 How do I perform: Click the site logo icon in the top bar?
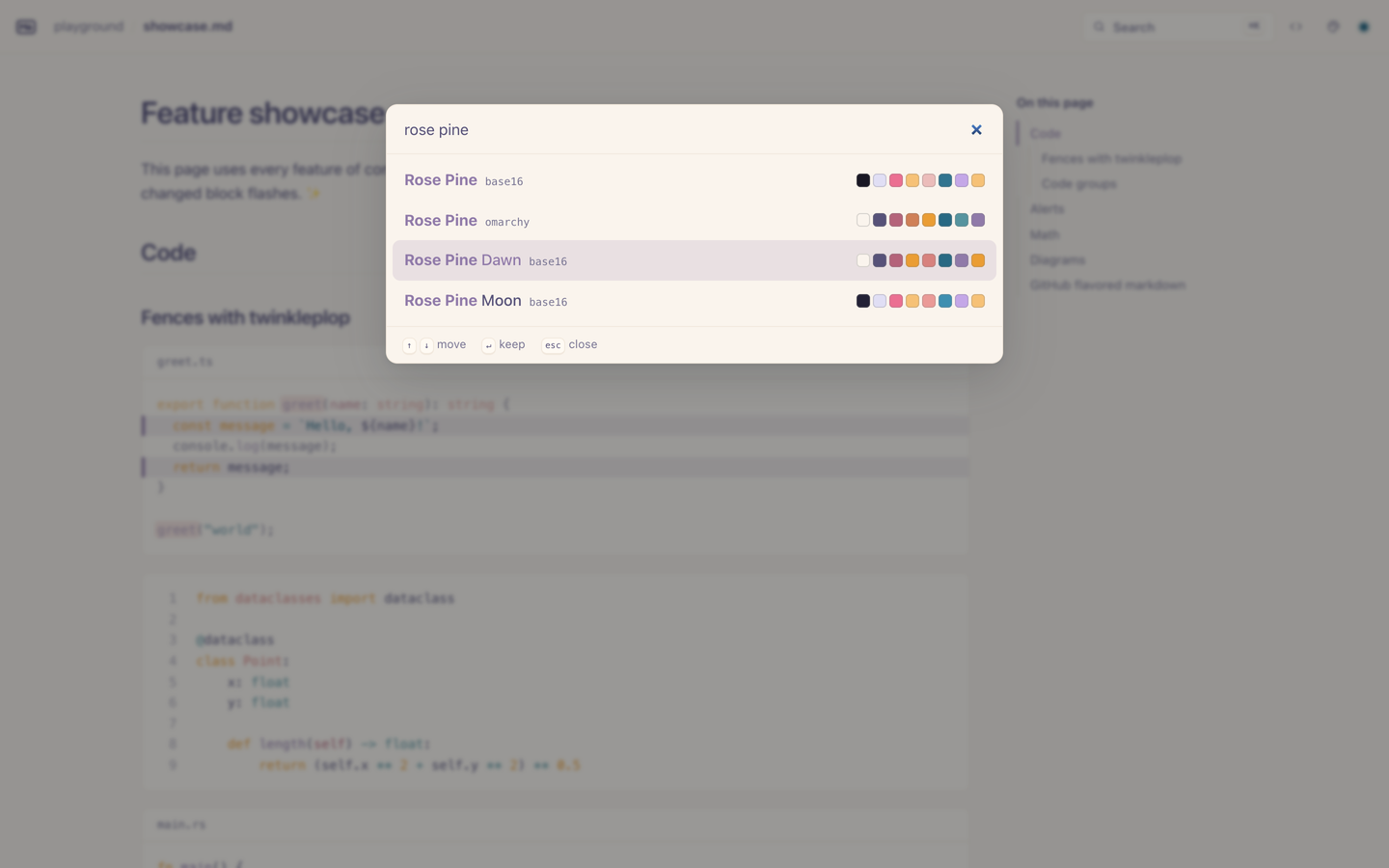point(26,27)
